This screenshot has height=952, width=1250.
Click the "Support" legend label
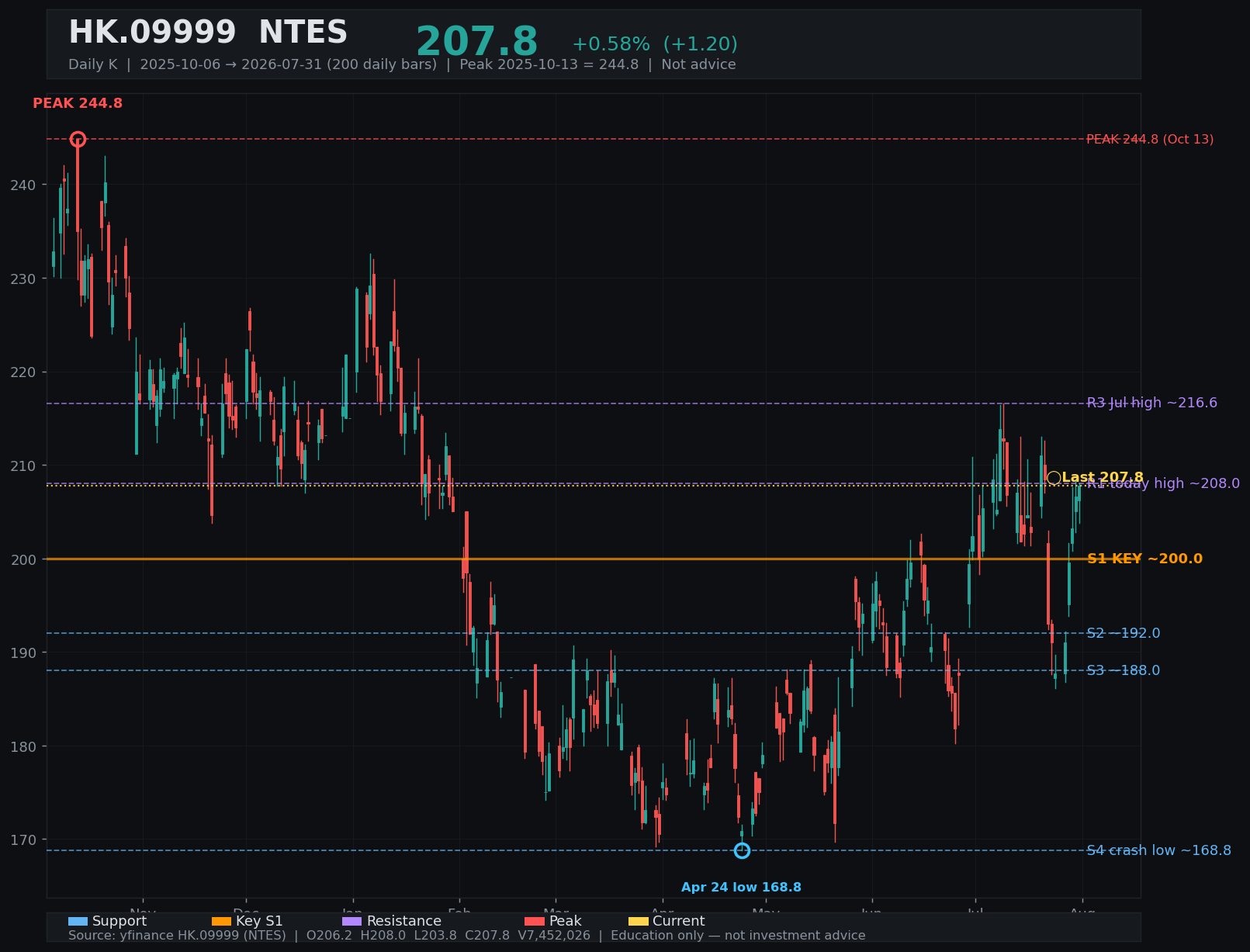click(x=119, y=921)
